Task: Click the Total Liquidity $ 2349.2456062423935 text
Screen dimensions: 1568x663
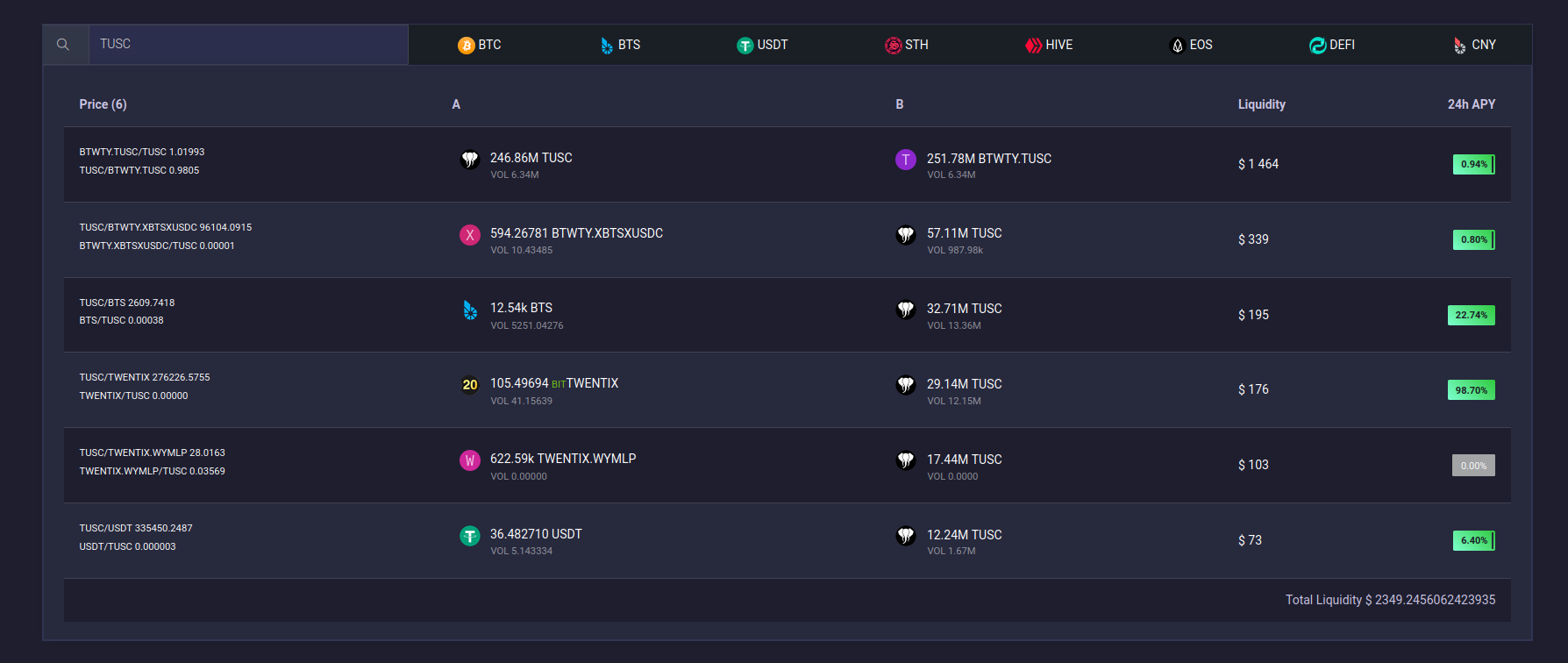Action: (x=1391, y=600)
